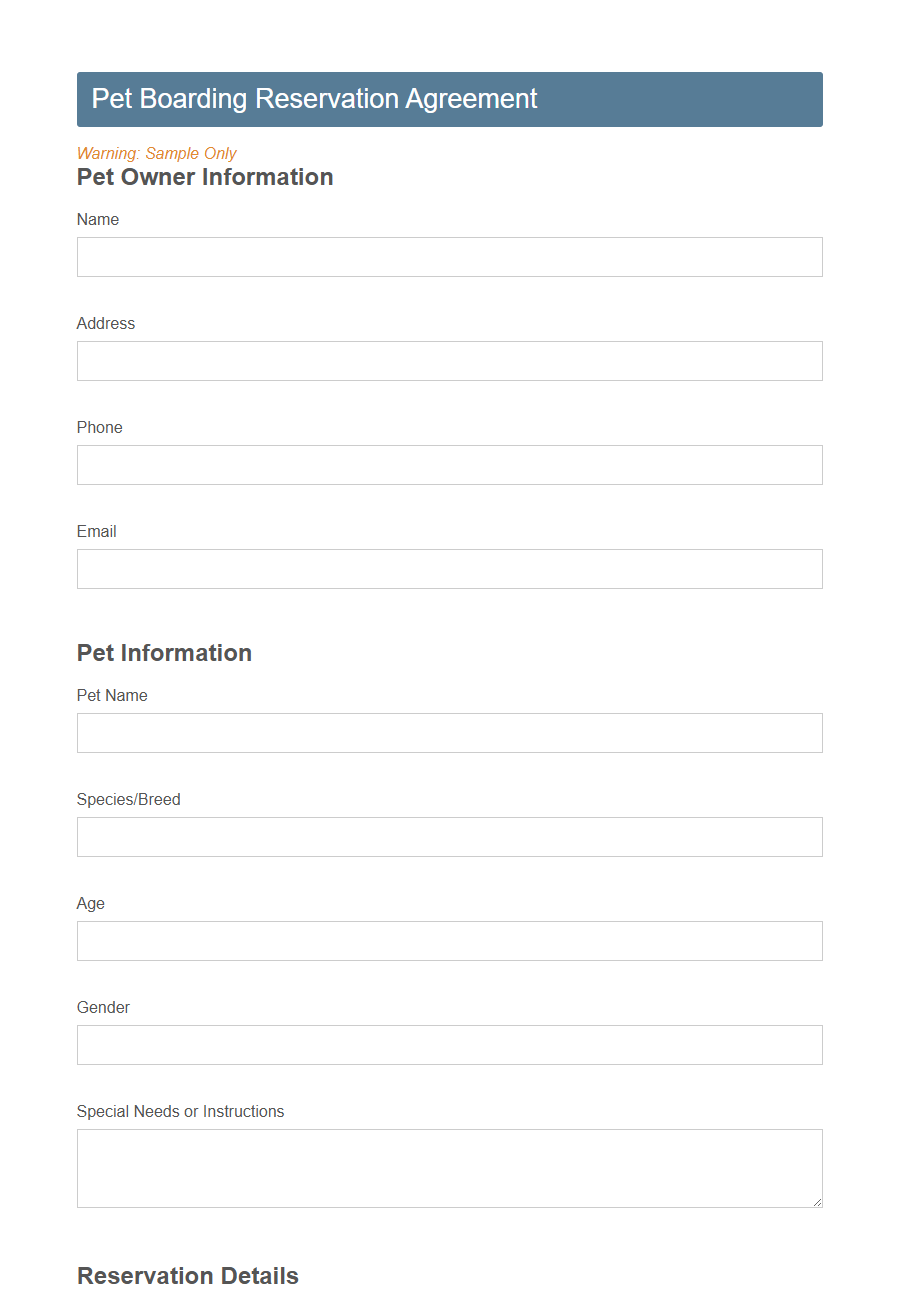Image resolution: width=900 pixels, height=1300 pixels.
Task: Click the Pet Boarding Reservation Agreement header
Action: tap(314, 99)
